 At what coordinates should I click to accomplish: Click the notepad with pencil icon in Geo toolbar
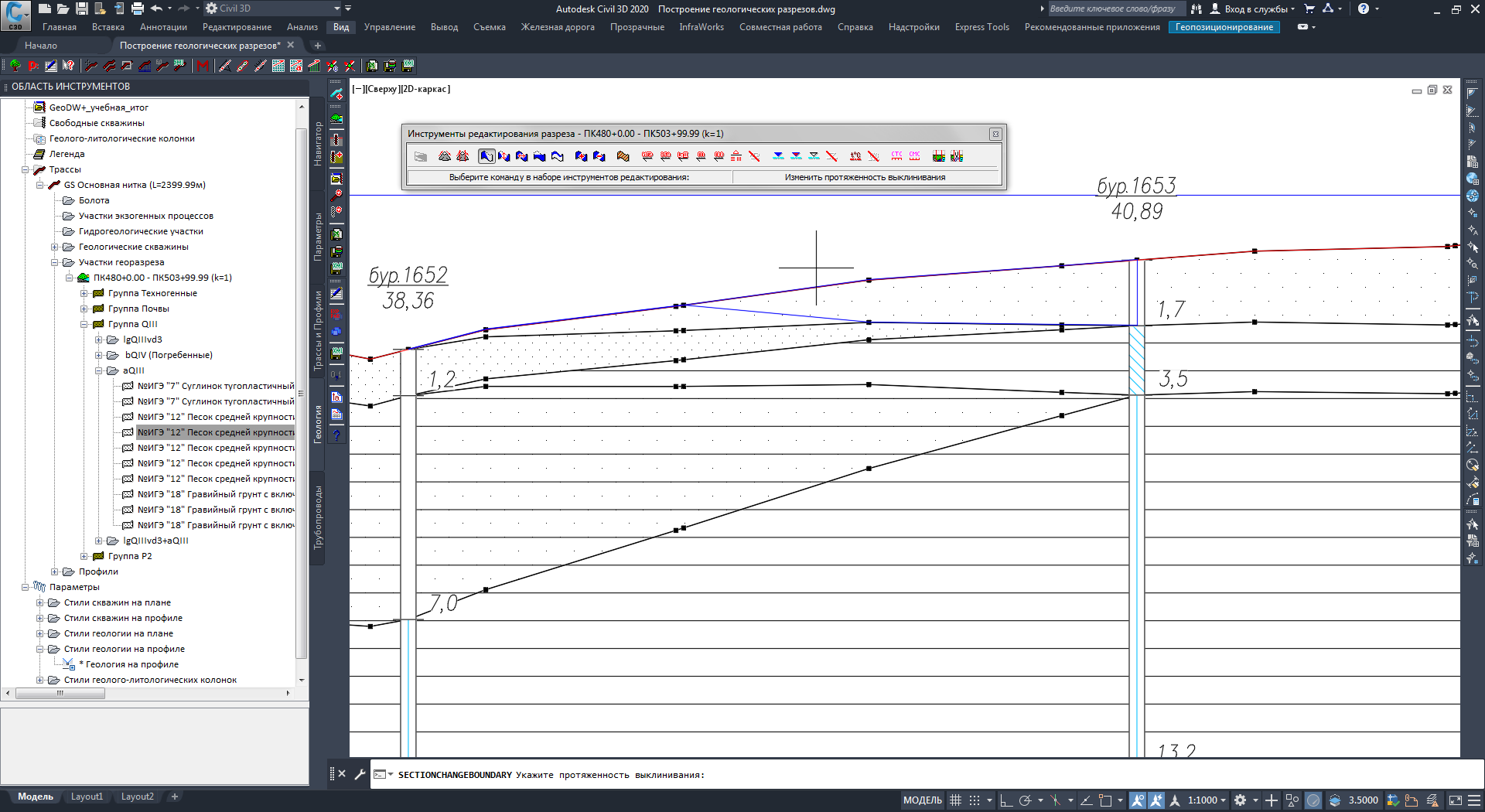[51, 66]
